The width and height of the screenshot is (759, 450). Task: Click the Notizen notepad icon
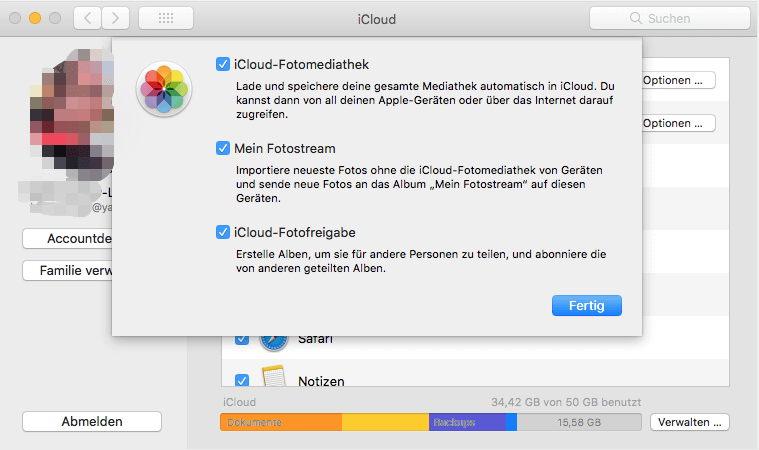[x=273, y=380]
